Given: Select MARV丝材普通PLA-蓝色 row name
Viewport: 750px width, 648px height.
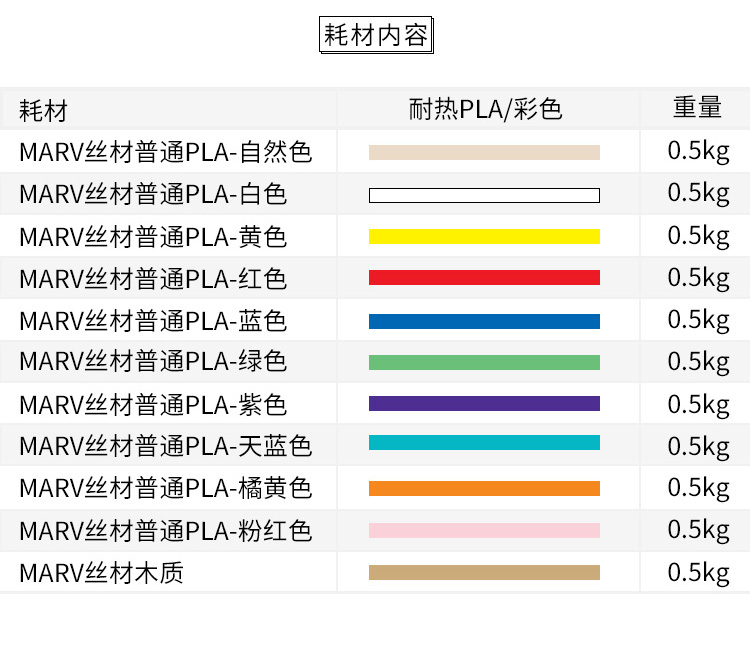Looking at the screenshot, I should pyautogui.click(x=153, y=321).
